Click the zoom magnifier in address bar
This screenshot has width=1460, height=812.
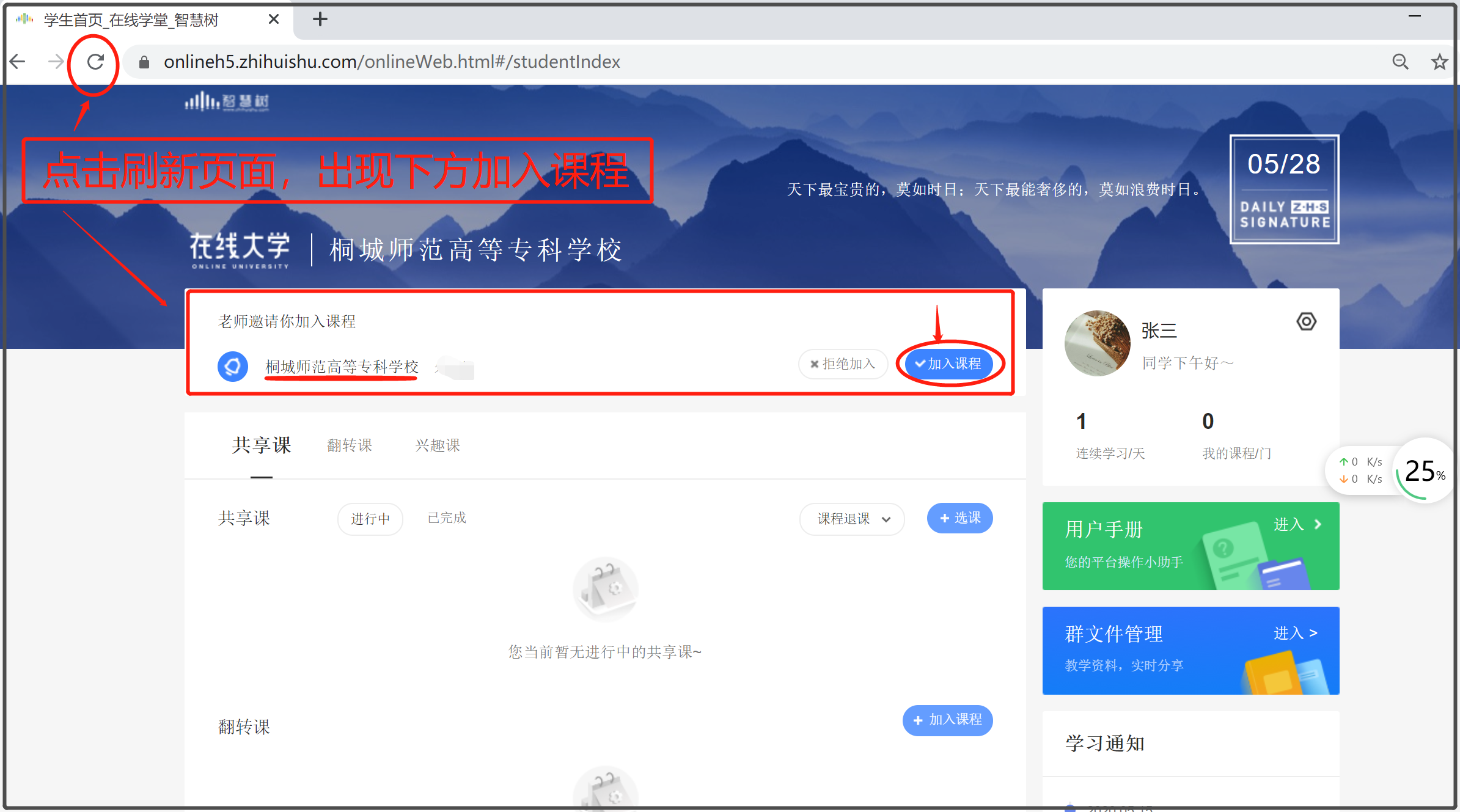1400,62
